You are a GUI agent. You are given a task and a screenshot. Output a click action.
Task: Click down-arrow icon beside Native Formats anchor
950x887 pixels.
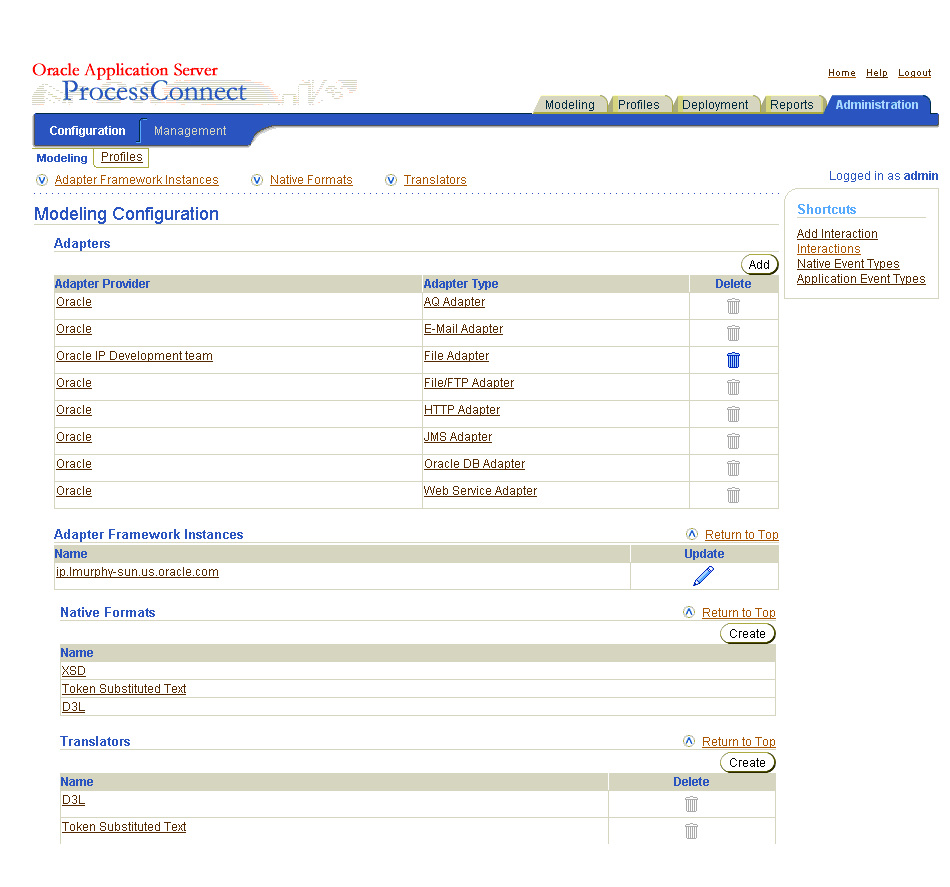(257, 180)
